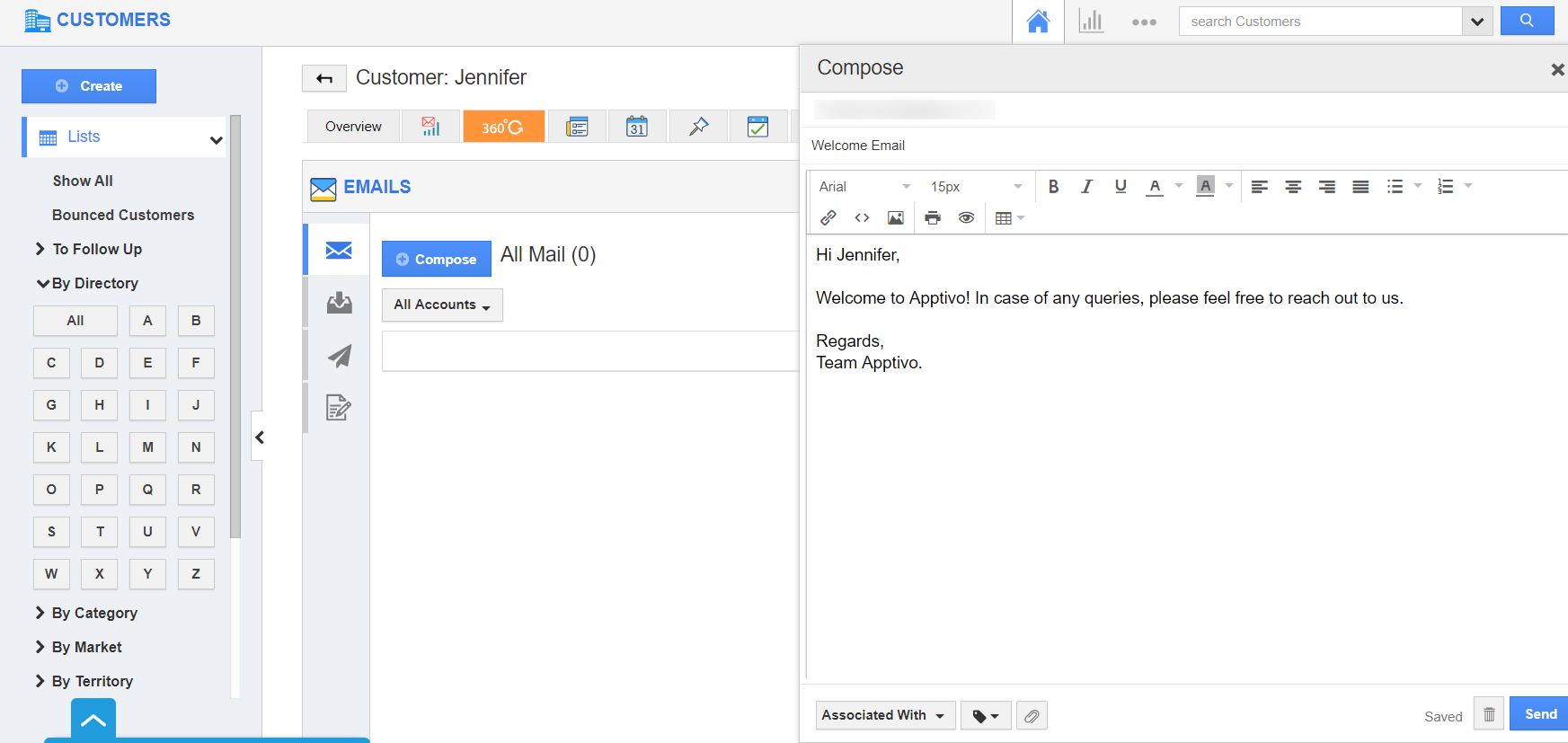Click the text color A button

click(1155, 187)
